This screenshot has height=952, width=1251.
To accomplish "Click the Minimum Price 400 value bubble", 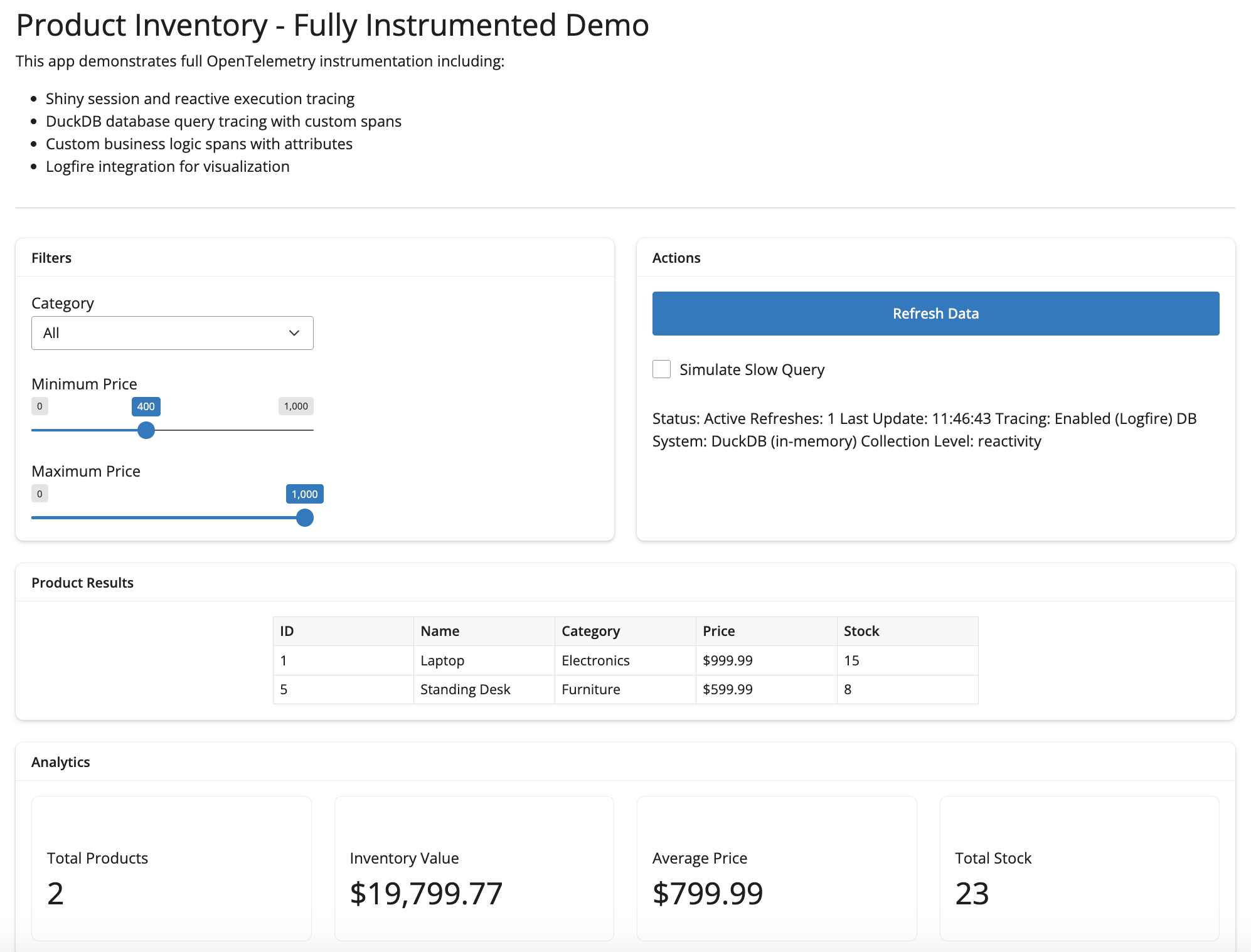I will (x=146, y=406).
